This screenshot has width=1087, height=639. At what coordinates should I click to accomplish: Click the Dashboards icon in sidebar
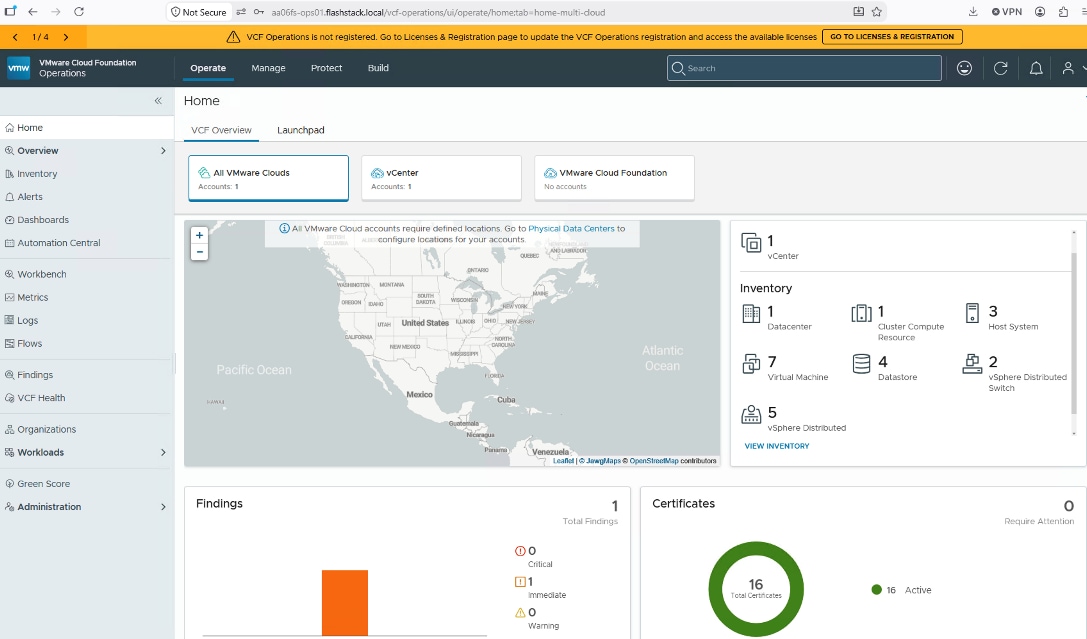pos(10,220)
